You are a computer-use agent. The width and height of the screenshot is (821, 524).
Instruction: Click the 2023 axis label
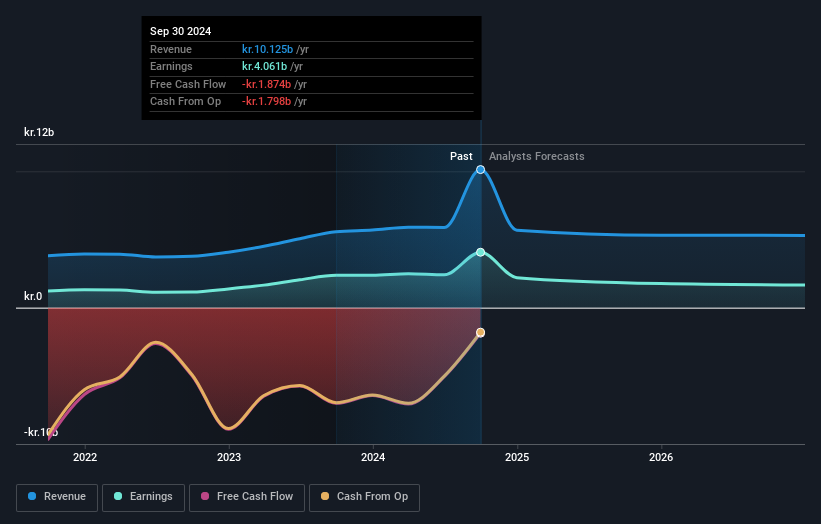click(x=229, y=457)
